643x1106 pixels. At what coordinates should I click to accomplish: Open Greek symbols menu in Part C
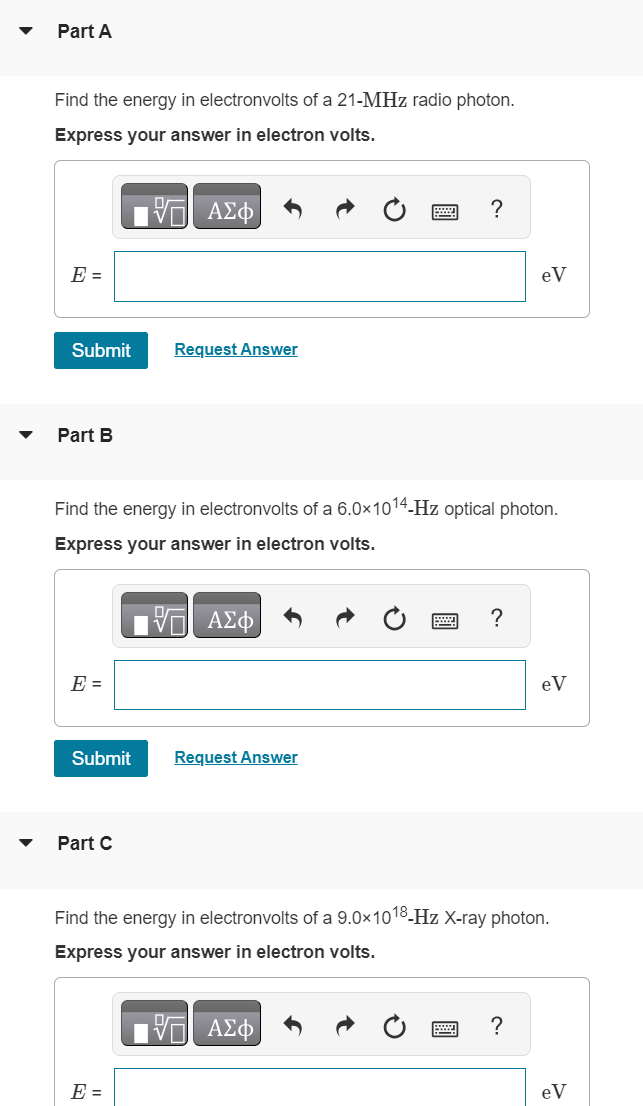(227, 1026)
